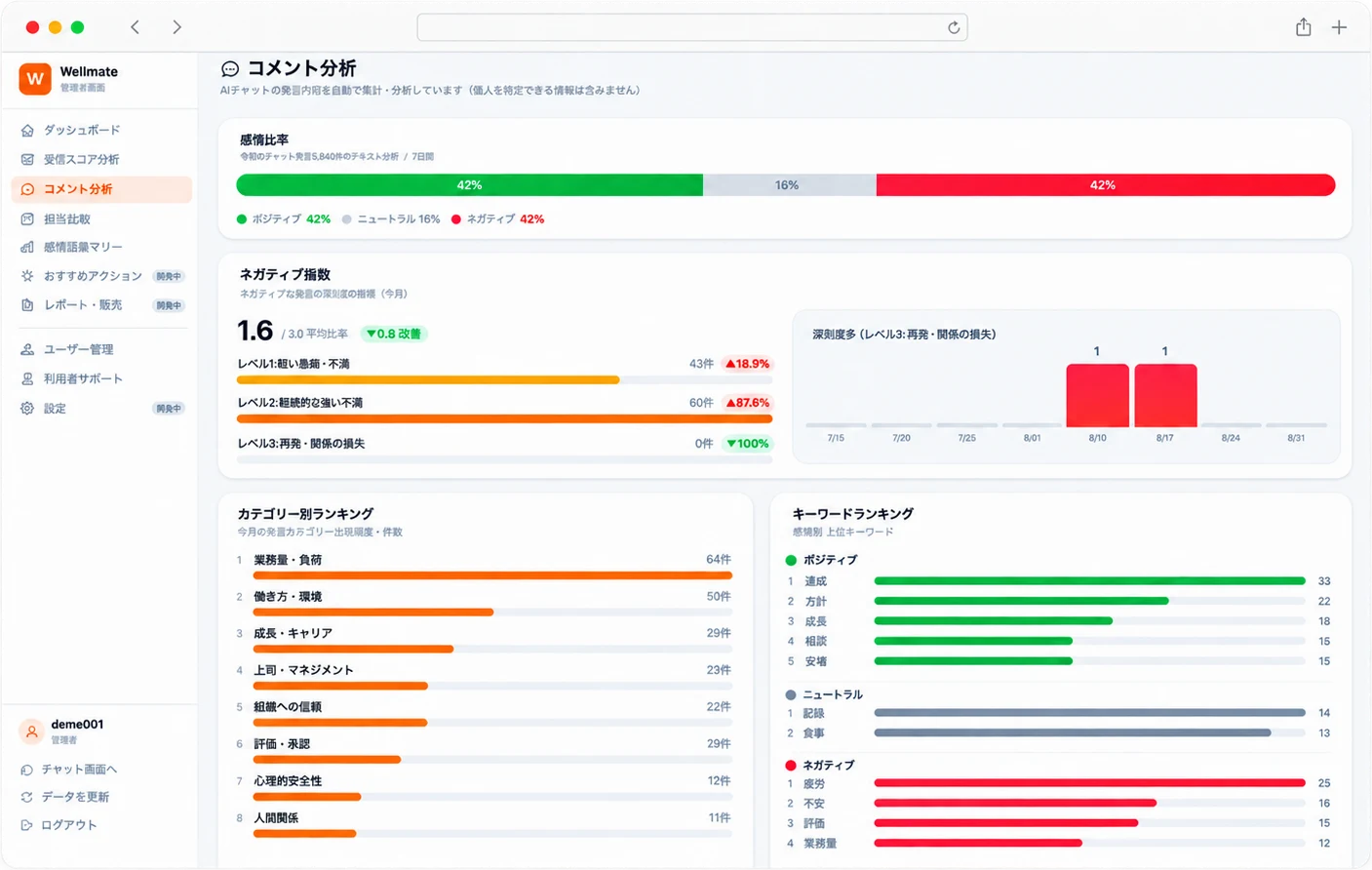Select コメント分析 in the sidebar

101,189
